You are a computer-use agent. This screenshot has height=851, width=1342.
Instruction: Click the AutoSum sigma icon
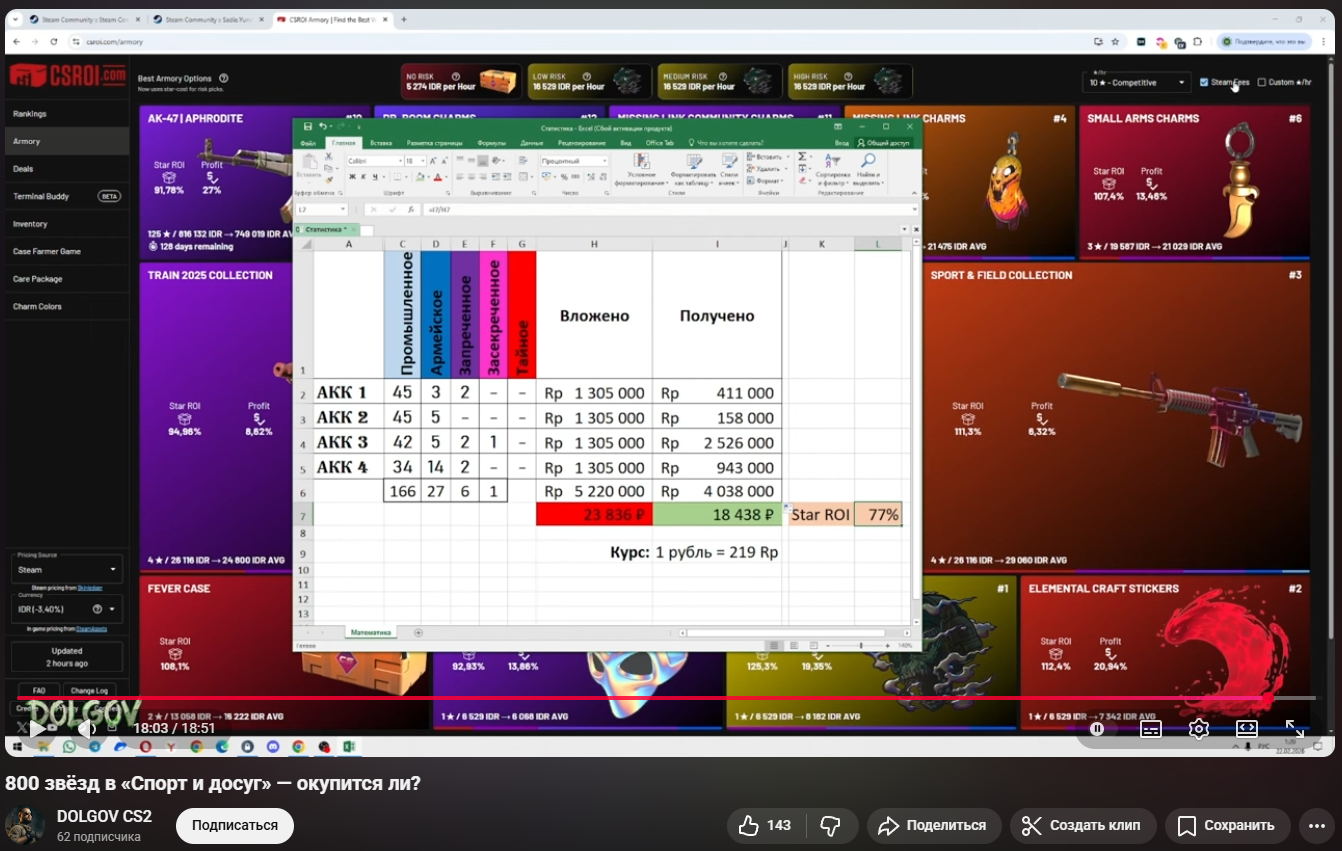802,157
